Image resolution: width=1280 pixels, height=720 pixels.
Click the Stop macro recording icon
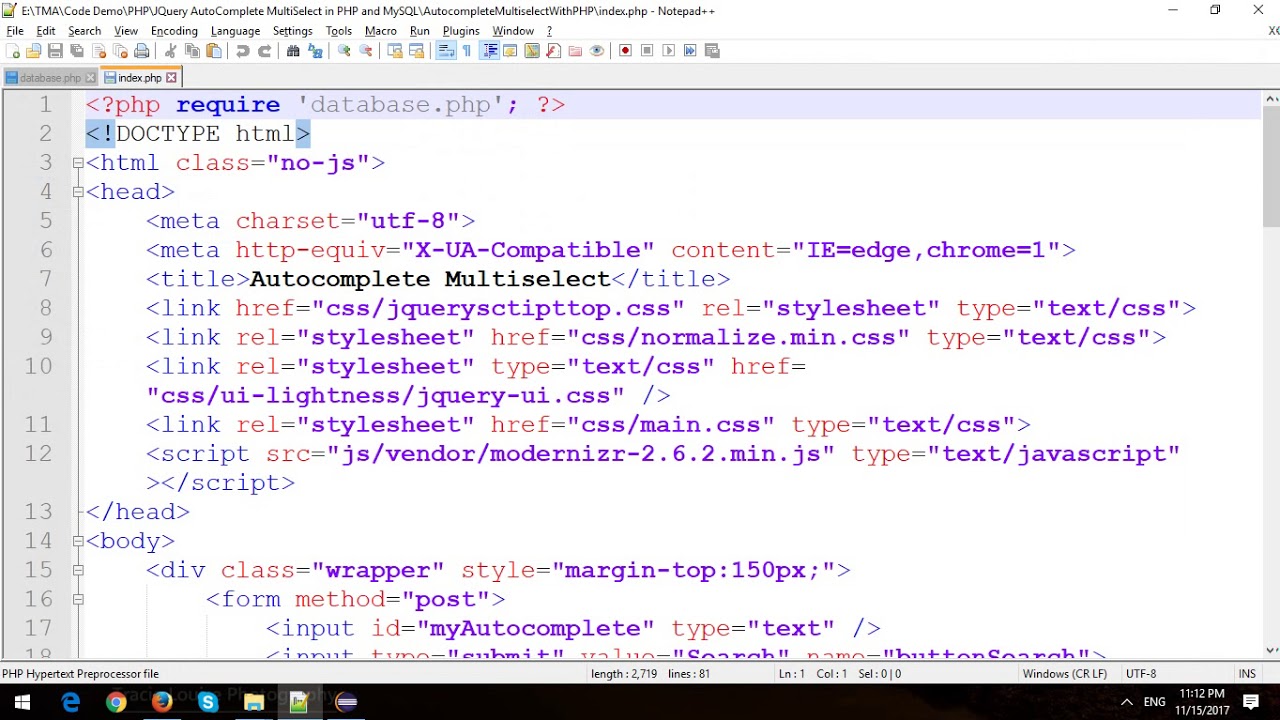(x=646, y=50)
